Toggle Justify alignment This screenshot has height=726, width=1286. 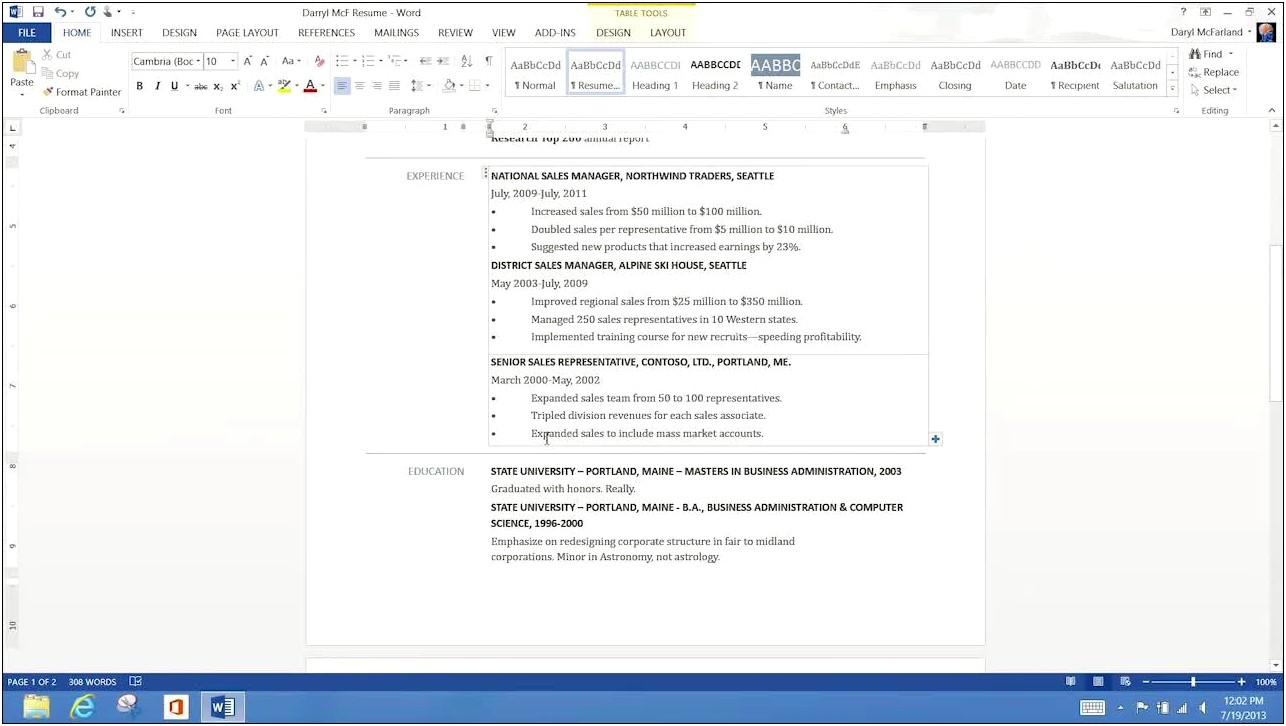(x=394, y=86)
